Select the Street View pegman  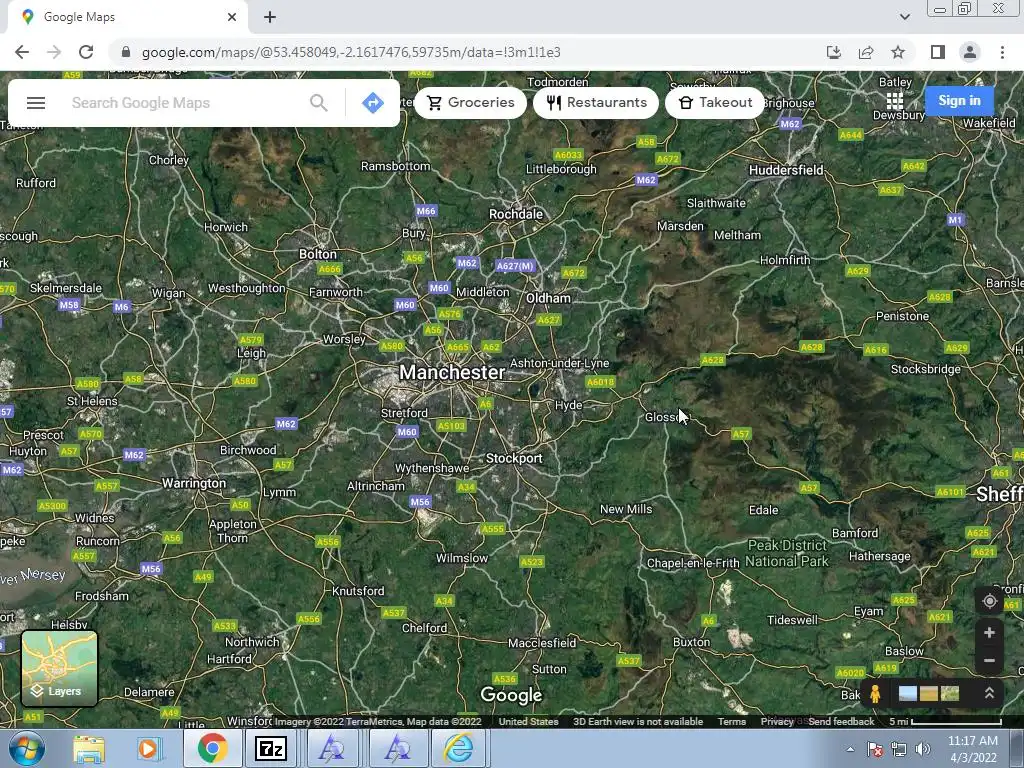click(875, 694)
